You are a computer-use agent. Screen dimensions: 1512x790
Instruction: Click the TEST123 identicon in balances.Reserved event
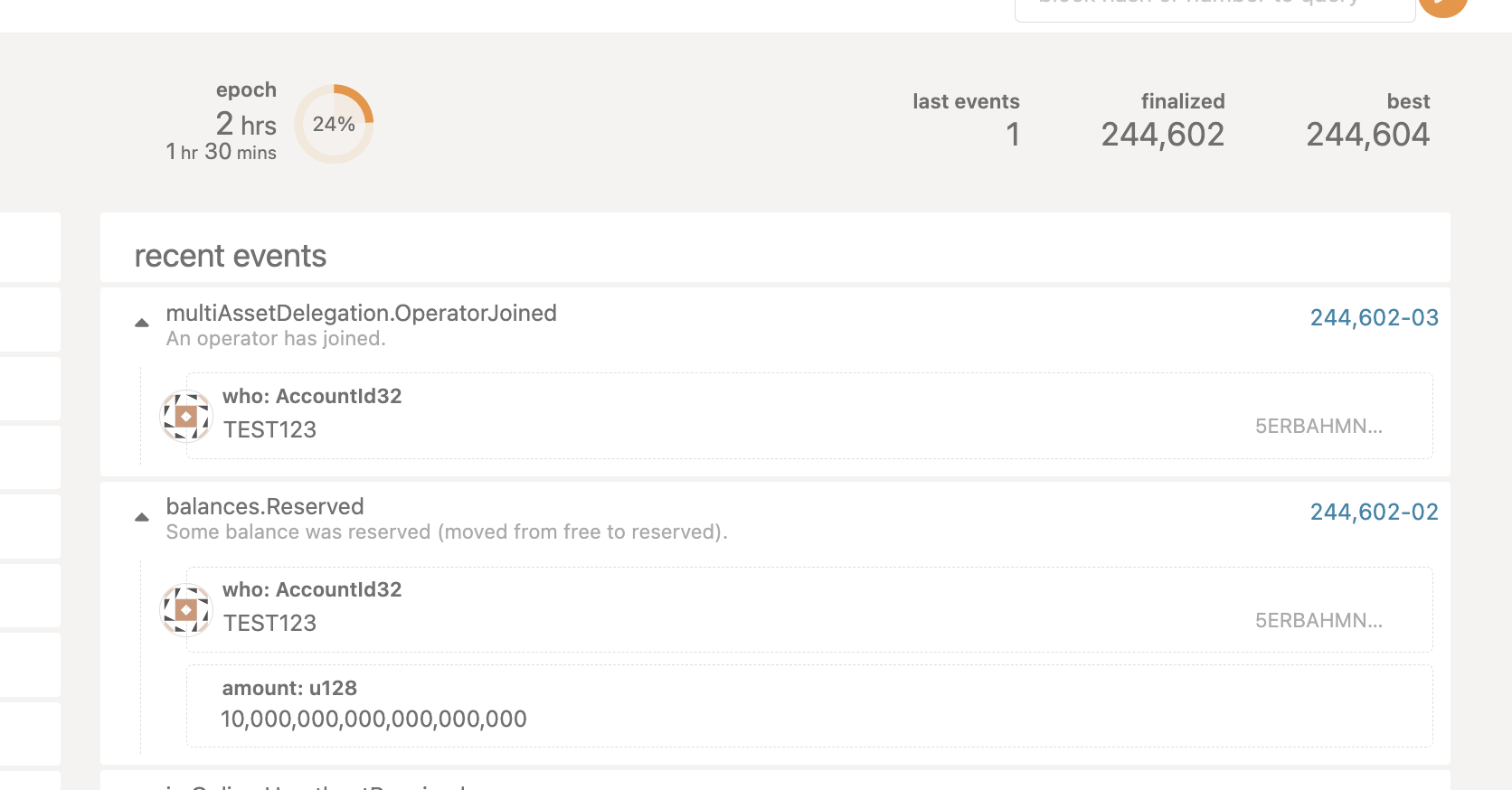pyautogui.click(x=184, y=609)
